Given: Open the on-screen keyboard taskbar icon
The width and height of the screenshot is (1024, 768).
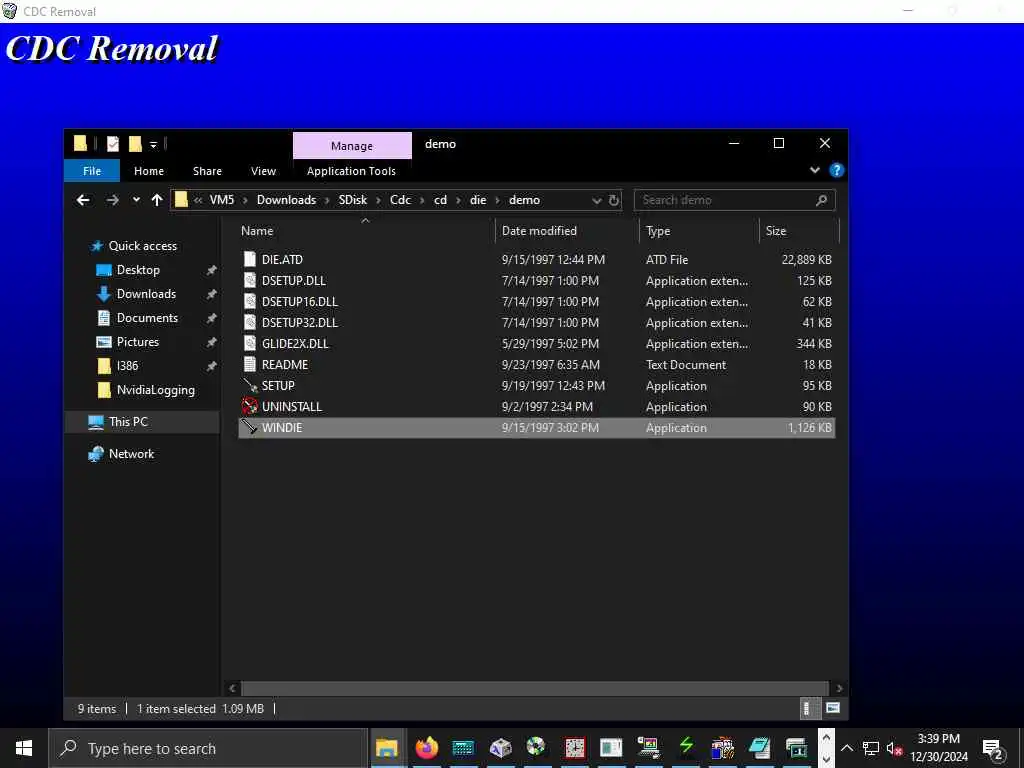Looking at the screenshot, I should click(463, 748).
